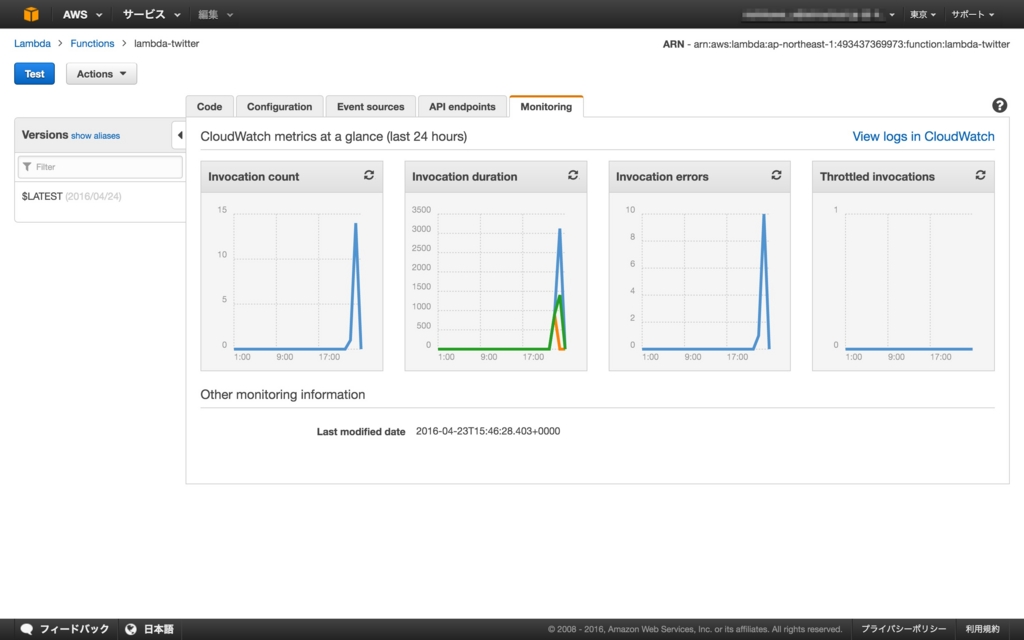Refresh the Invocation count chart
This screenshot has width=1024, height=640.
pos(369,175)
